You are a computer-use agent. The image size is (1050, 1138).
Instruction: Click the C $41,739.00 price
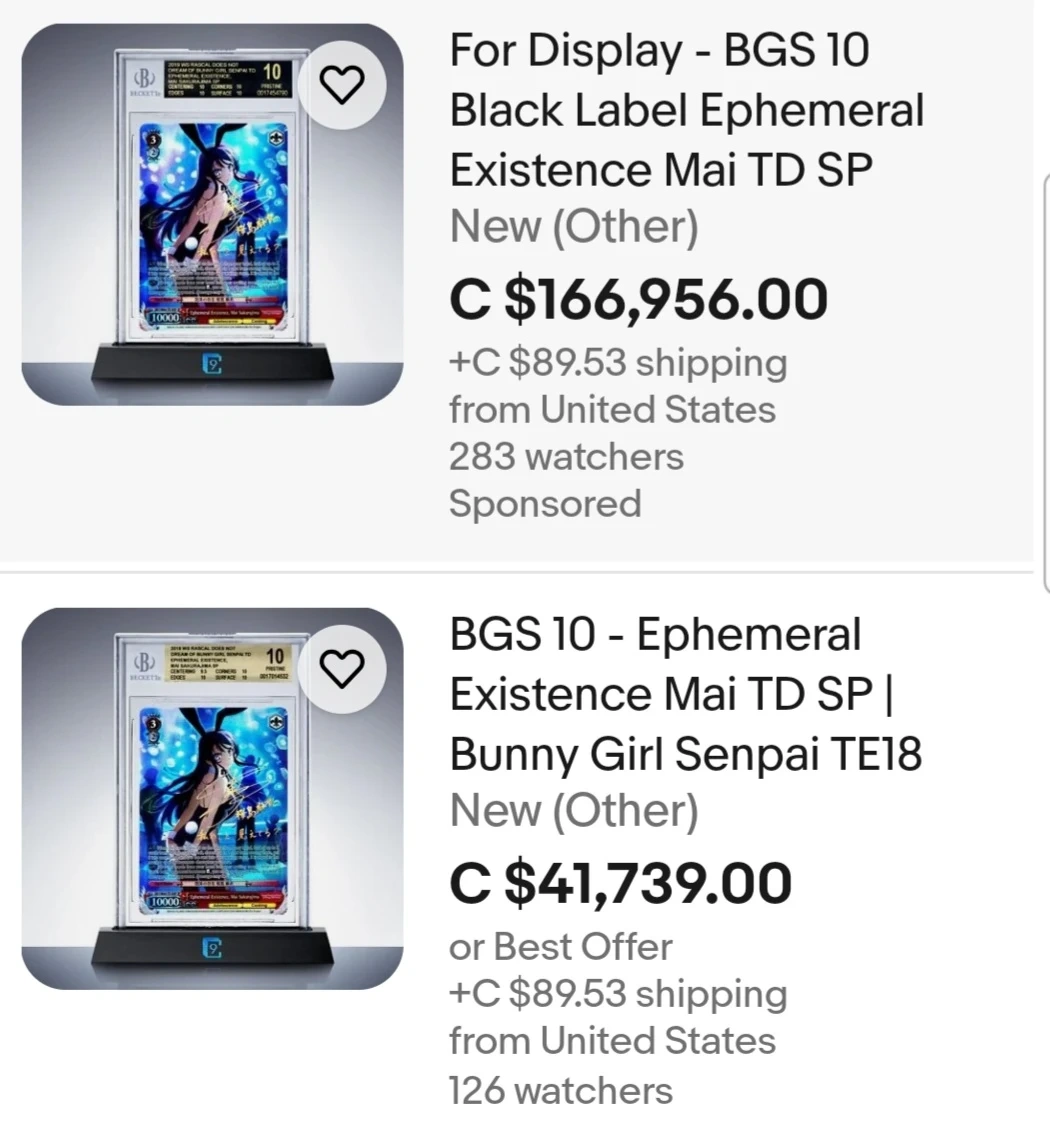pyautogui.click(x=620, y=883)
